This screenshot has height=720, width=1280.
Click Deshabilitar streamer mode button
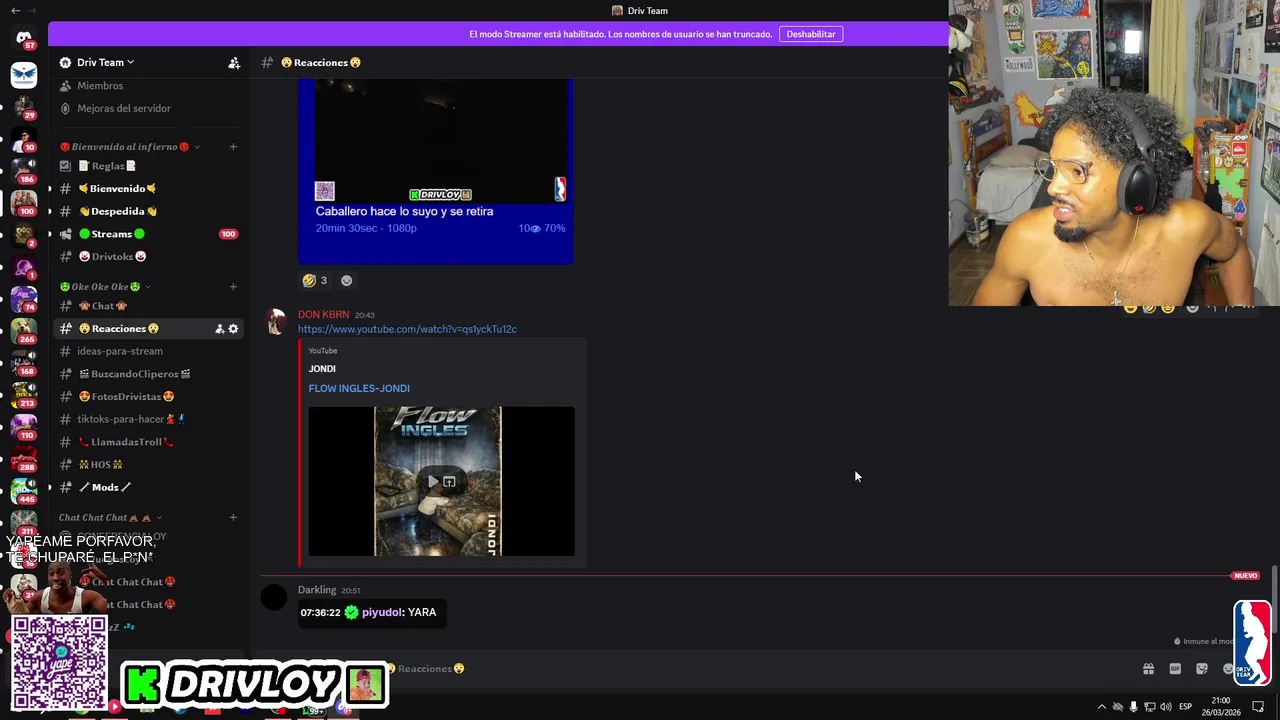(x=811, y=34)
